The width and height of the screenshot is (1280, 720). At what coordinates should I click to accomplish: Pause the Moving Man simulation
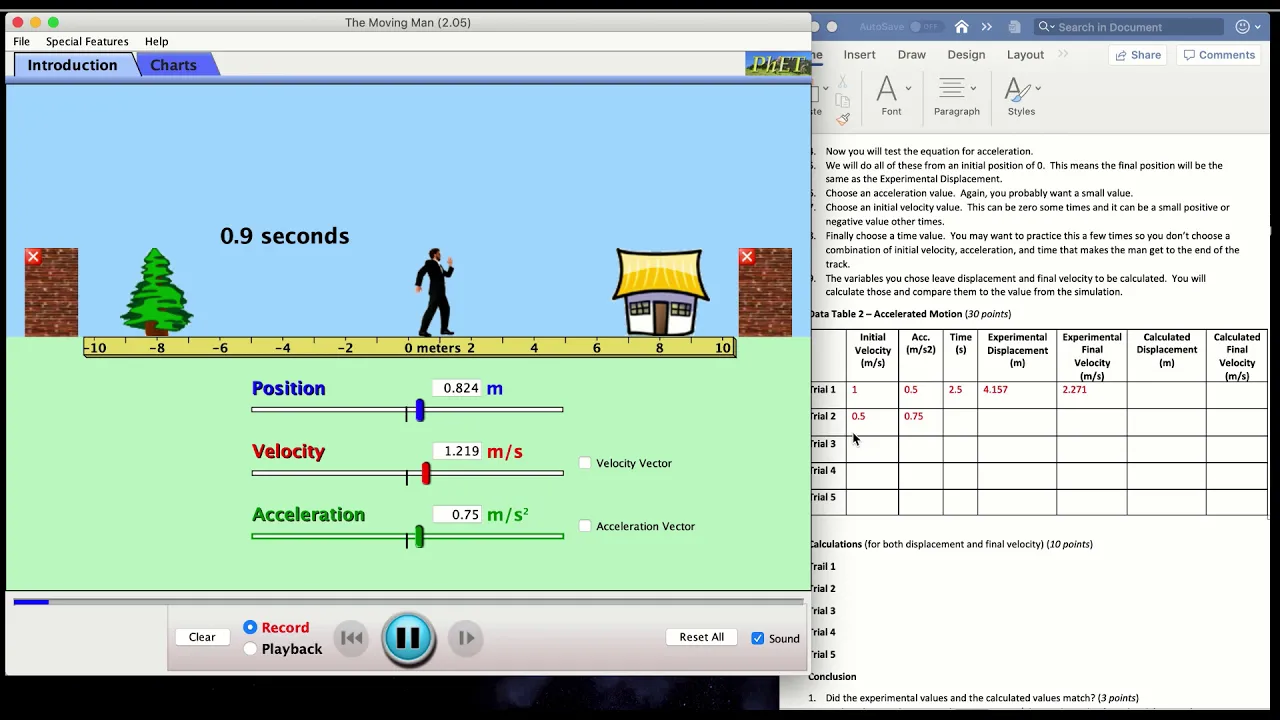click(x=408, y=637)
